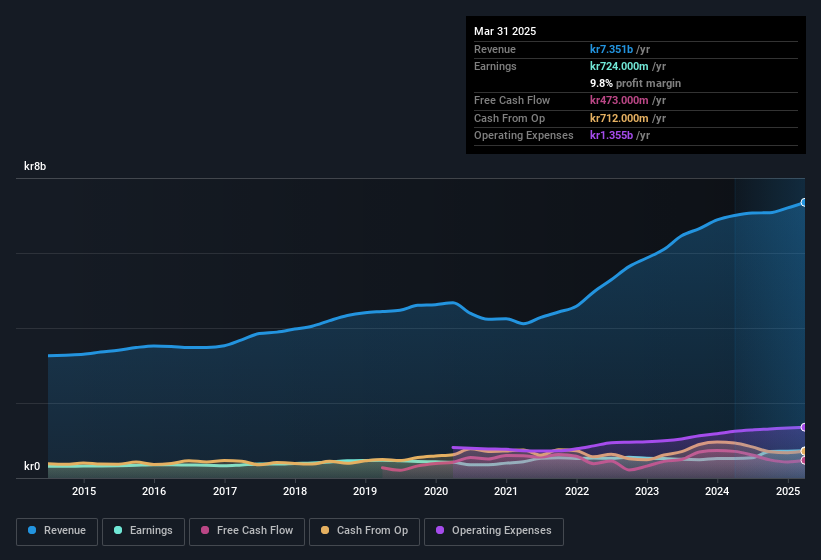821x560 pixels.
Task: Click the kr0 y-axis label
Action: (x=32, y=466)
